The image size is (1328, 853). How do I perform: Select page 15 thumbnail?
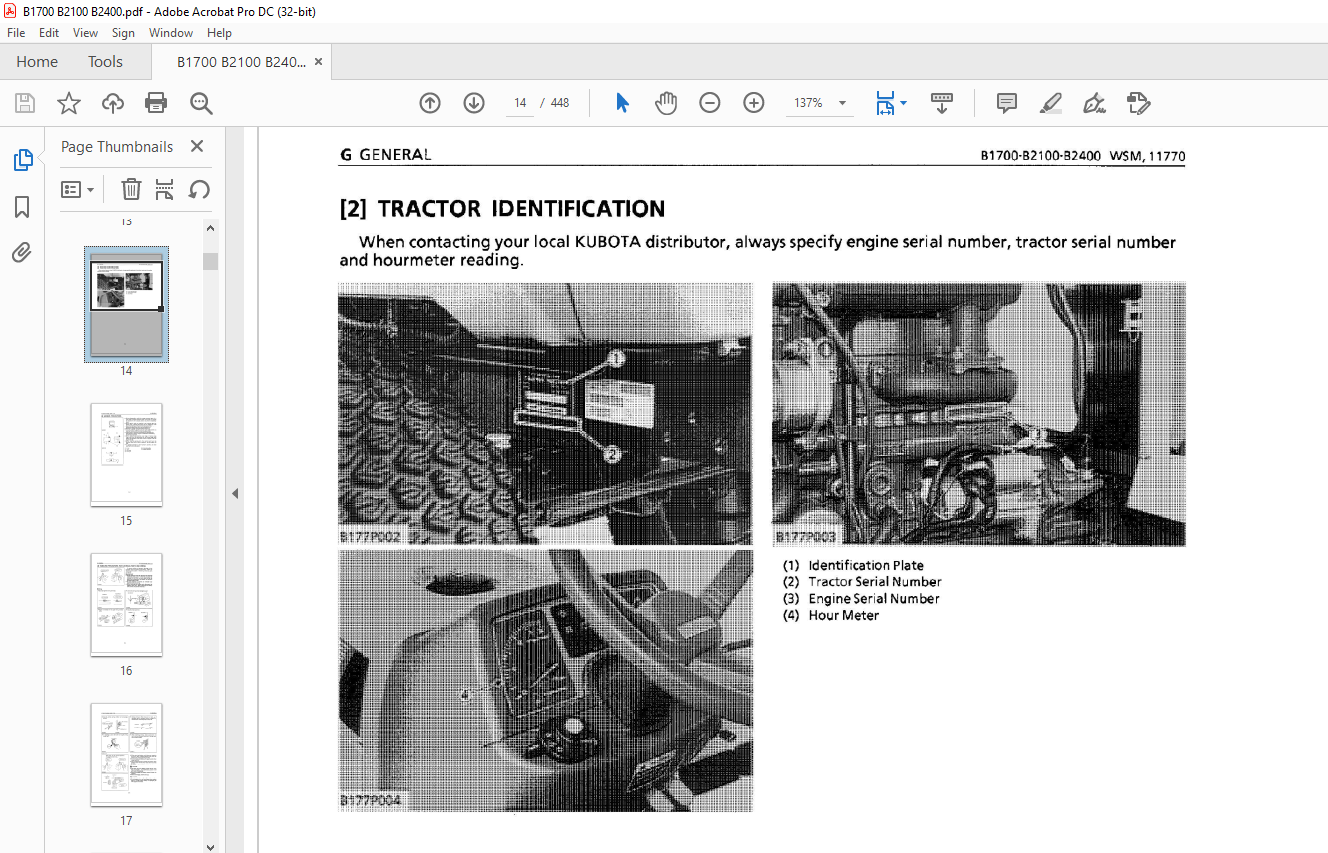coord(126,454)
